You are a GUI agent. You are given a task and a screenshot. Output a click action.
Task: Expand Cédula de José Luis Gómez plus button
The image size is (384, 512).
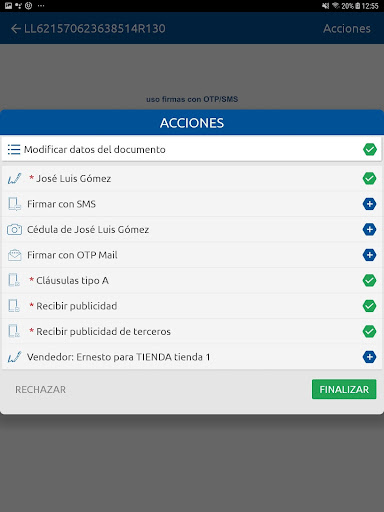369,229
